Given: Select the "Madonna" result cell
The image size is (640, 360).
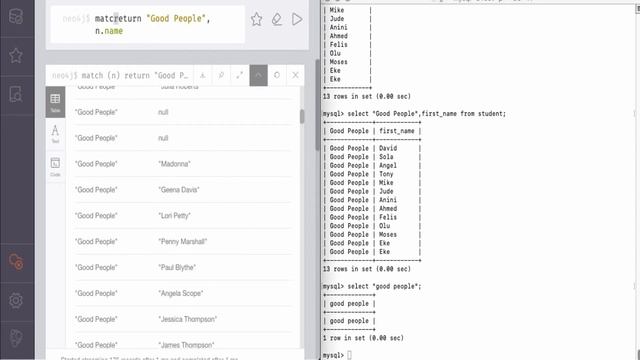Looking at the screenshot, I should coord(174,164).
